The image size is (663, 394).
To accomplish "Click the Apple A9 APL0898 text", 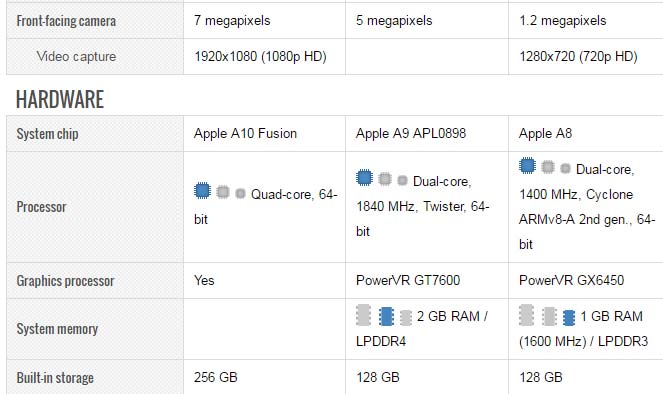I will pyautogui.click(x=411, y=134).
